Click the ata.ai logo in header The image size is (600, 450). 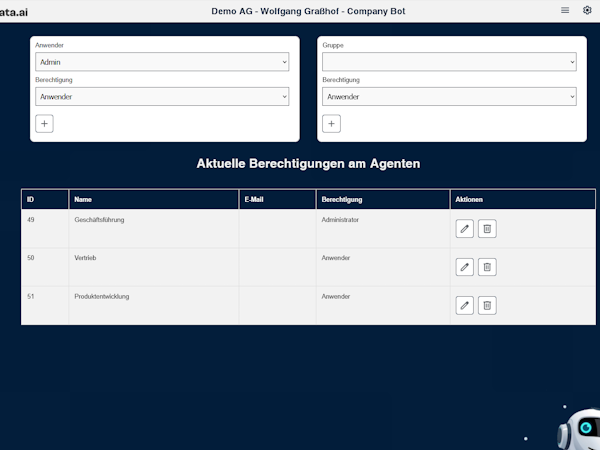click(x=14, y=10)
